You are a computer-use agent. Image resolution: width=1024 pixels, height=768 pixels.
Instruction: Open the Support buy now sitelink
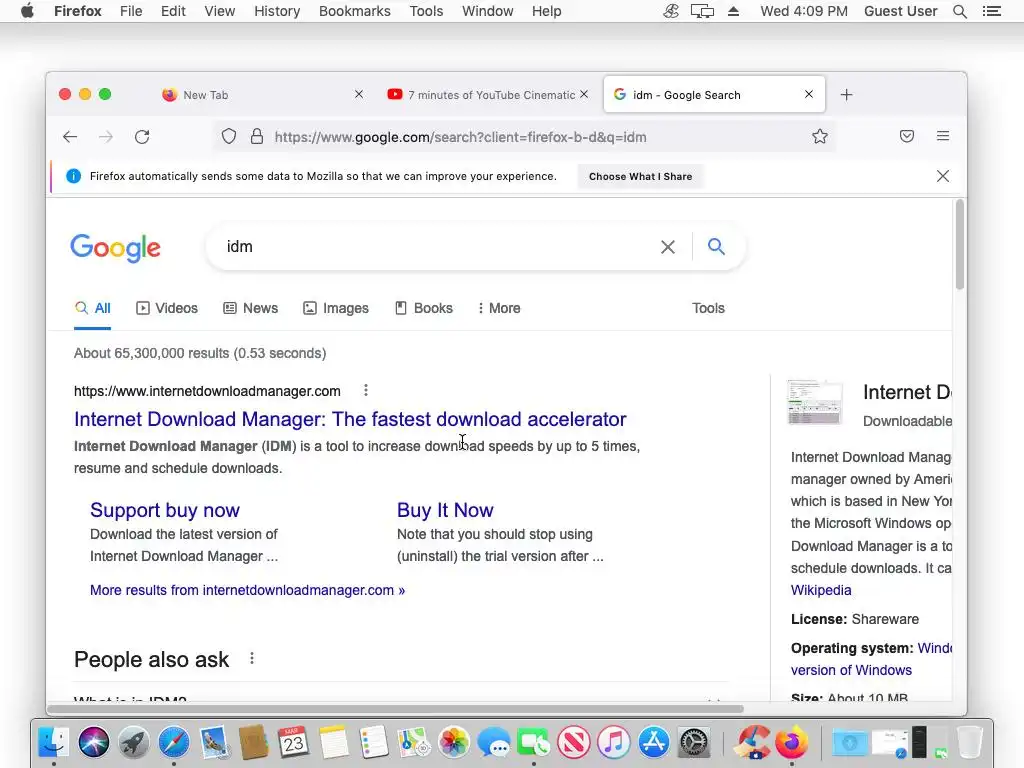(165, 510)
